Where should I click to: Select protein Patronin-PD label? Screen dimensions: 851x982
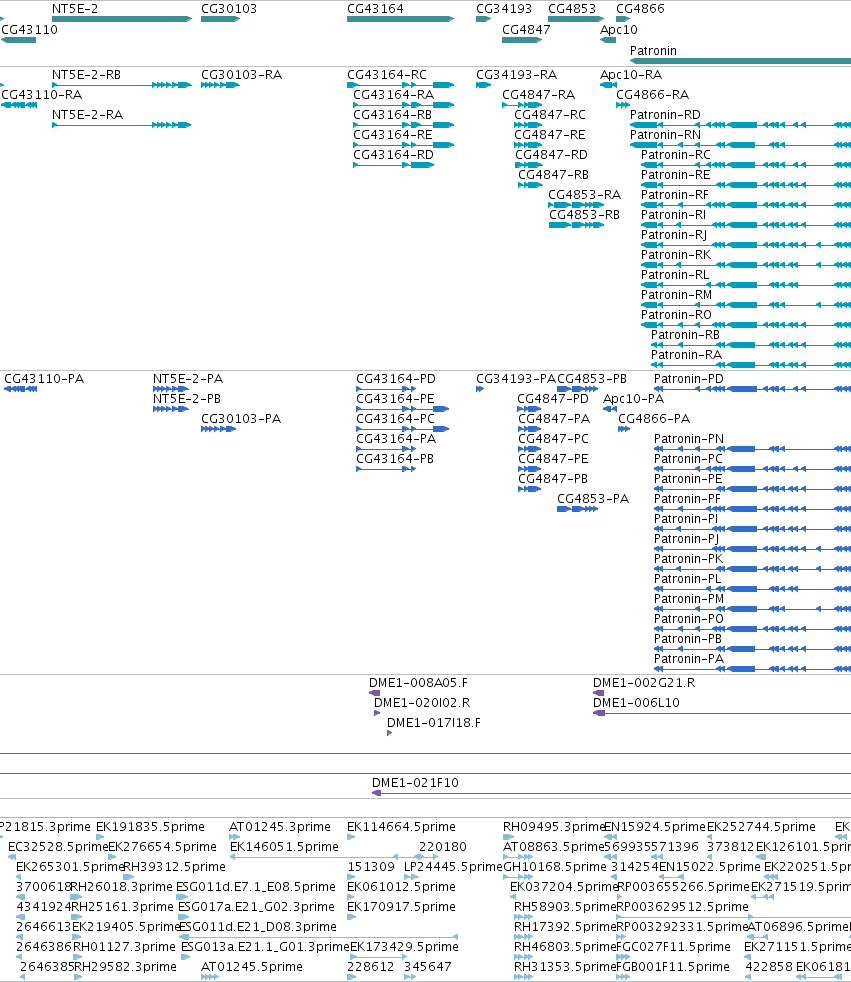tap(689, 379)
